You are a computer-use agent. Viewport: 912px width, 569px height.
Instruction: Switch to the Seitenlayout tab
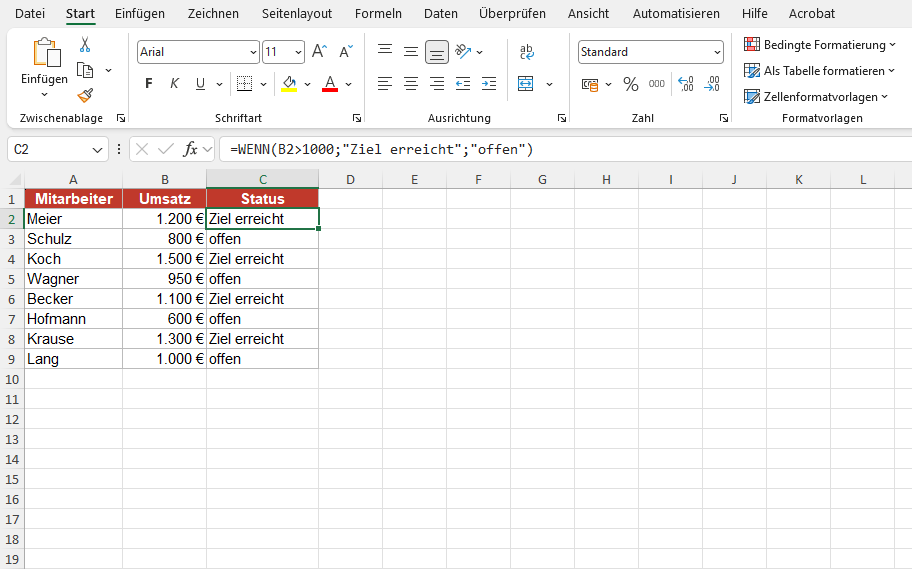coord(297,13)
